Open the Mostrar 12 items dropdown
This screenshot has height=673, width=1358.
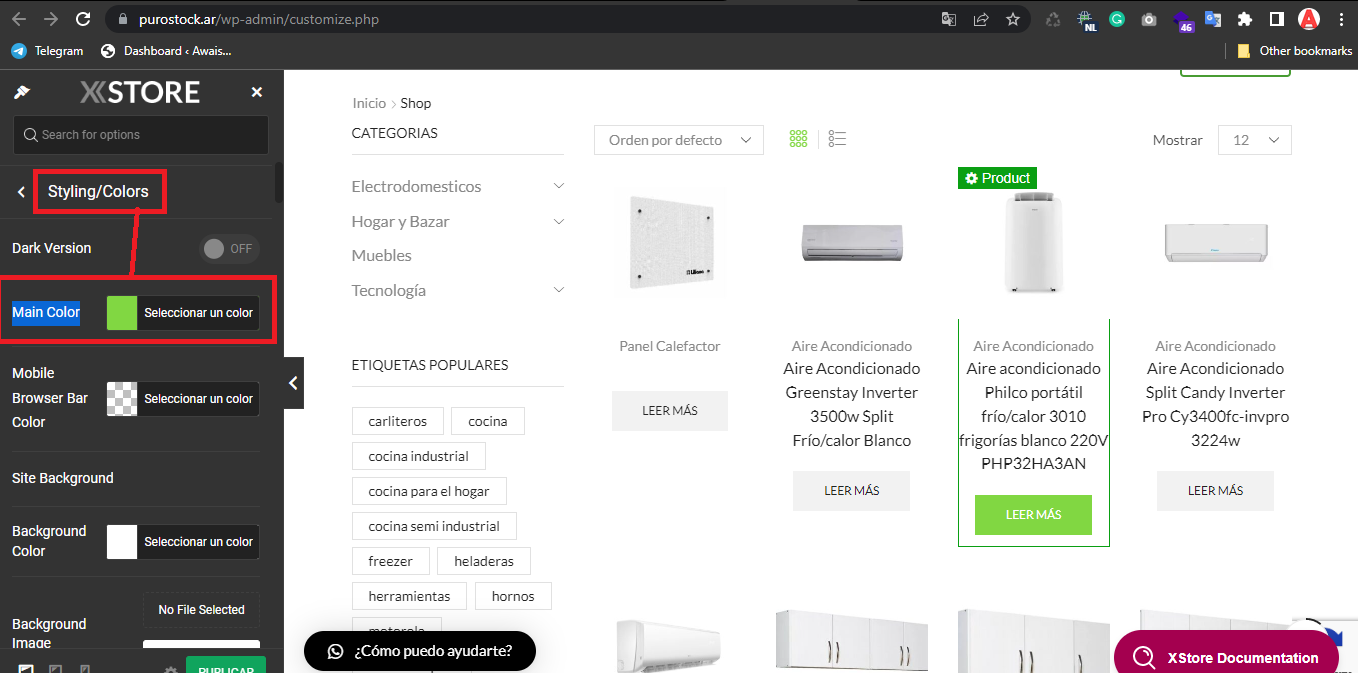click(1255, 140)
